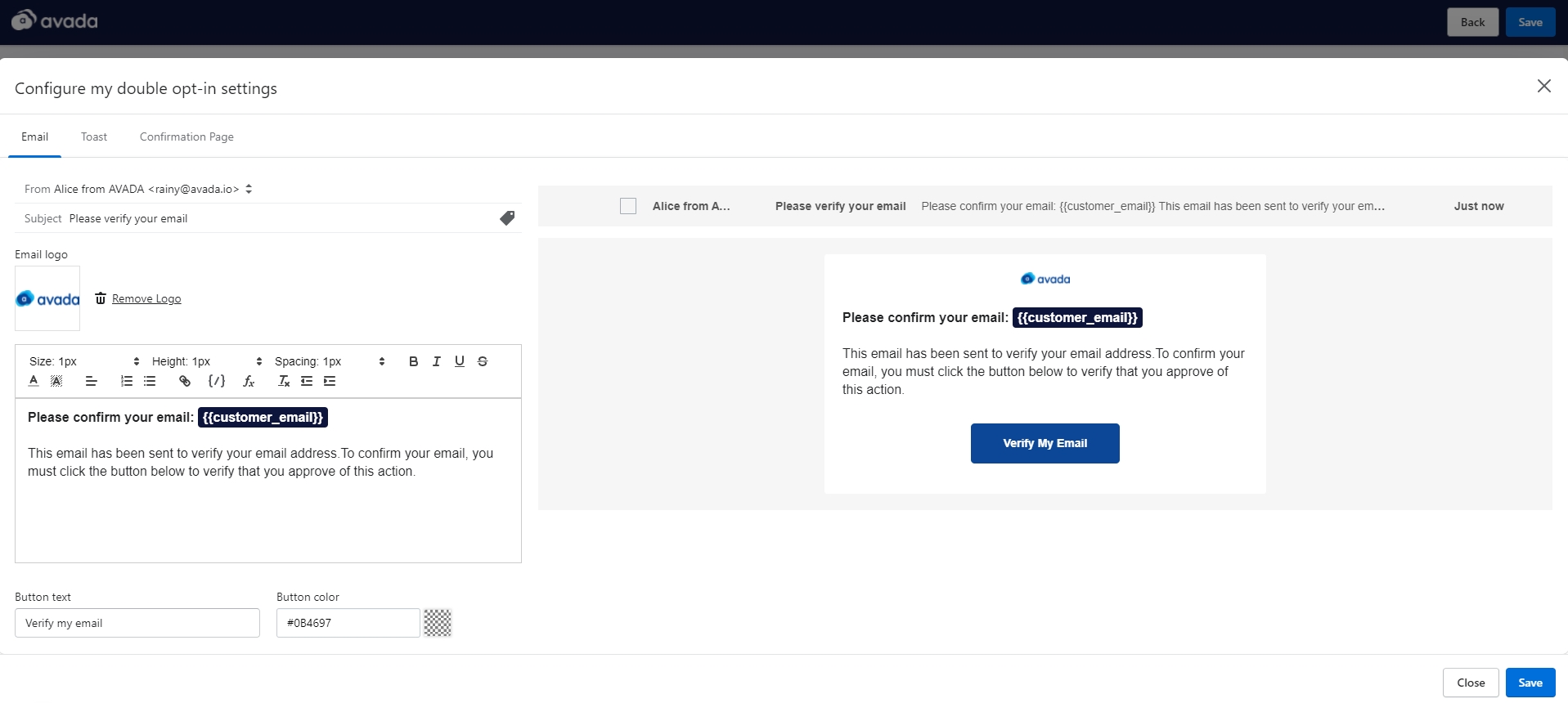The image size is (1568, 703).
Task: Switch to the Toast tab
Action: [94, 137]
